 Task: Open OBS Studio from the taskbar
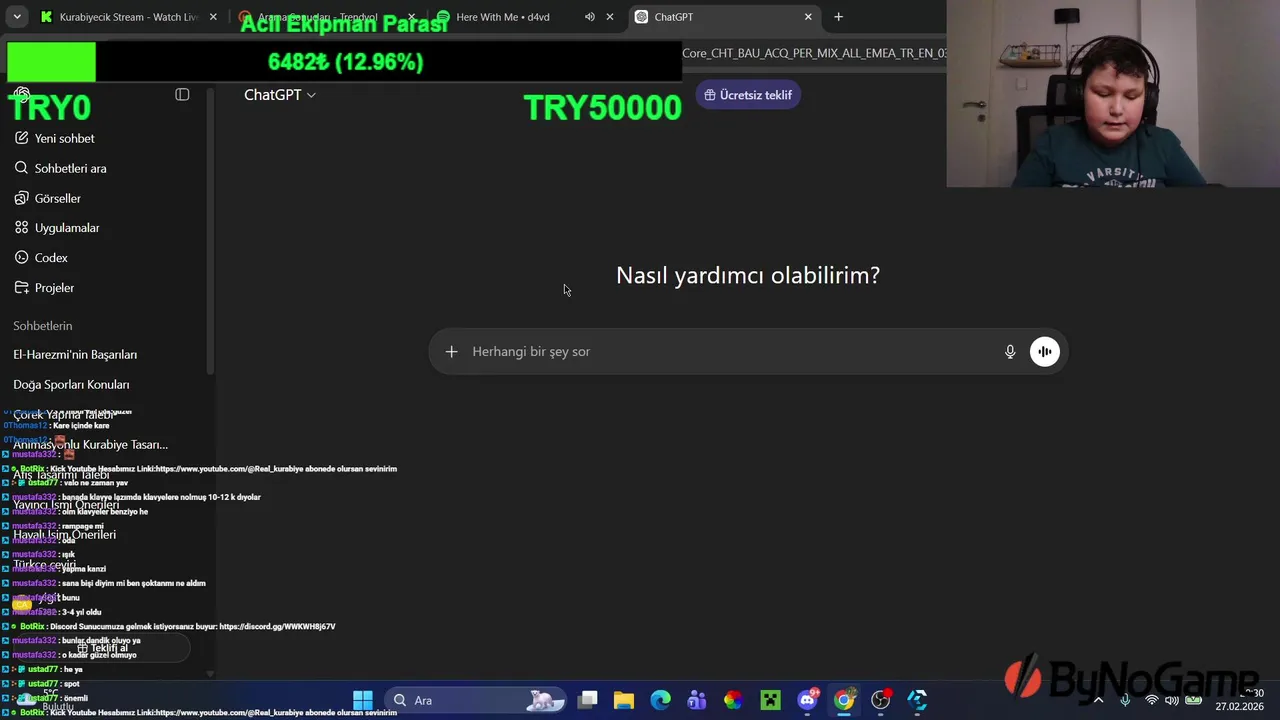click(x=880, y=700)
